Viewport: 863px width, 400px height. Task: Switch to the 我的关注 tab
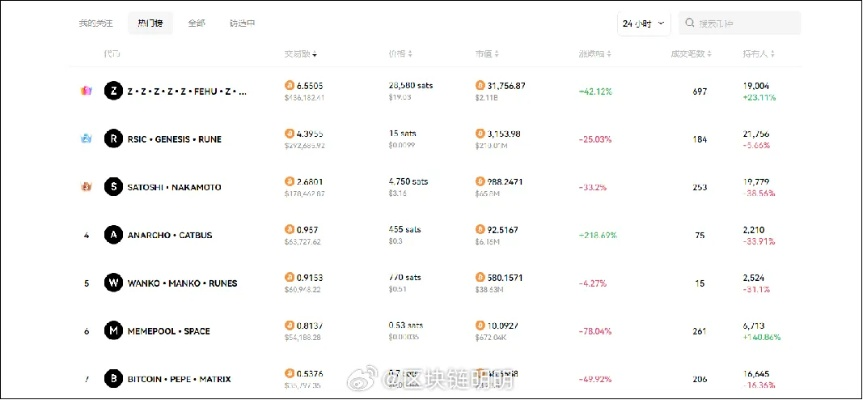(x=96, y=23)
